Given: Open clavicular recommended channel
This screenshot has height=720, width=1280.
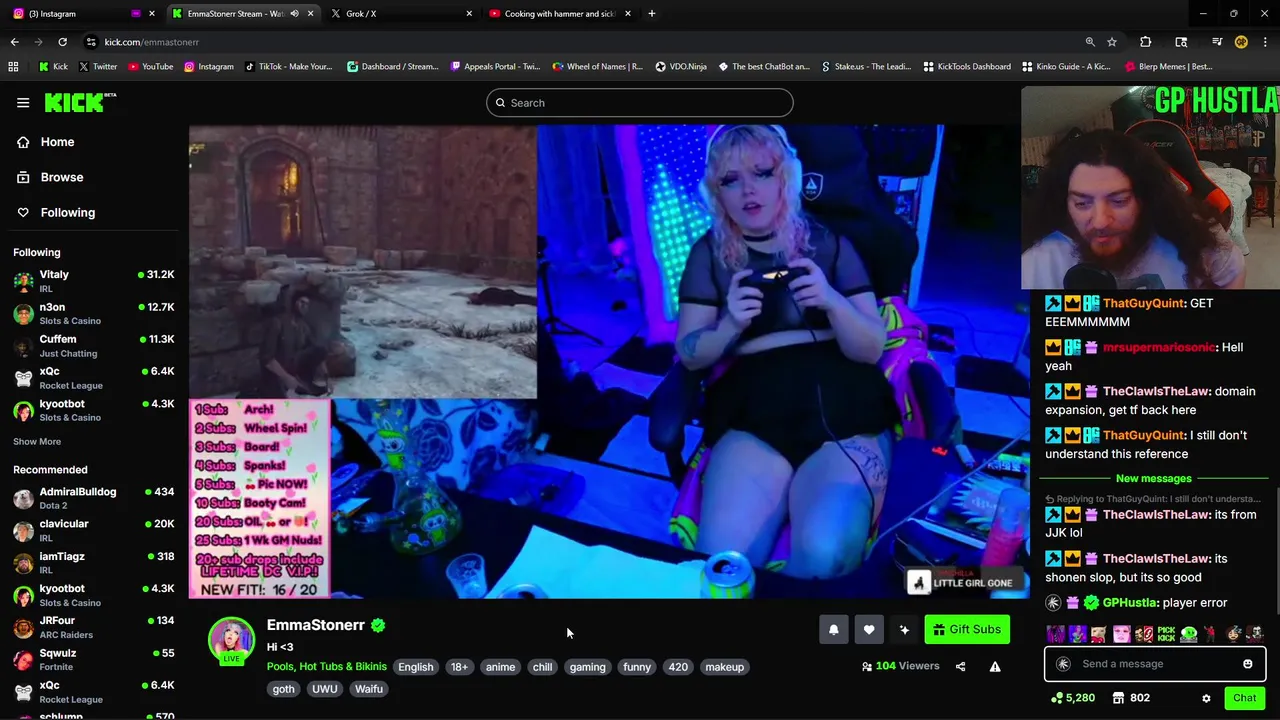Looking at the screenshot, I should point(94,530).
